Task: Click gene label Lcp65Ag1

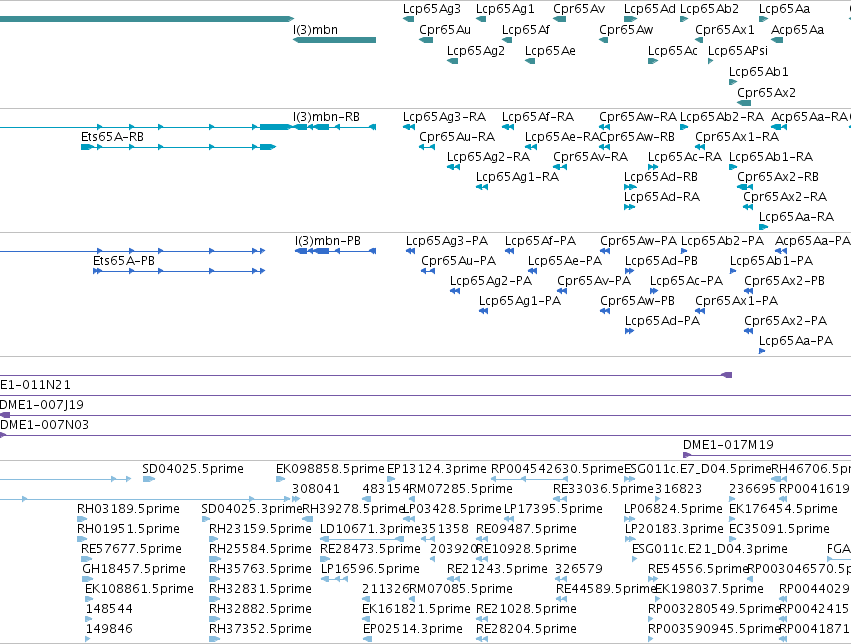Action: 505,9
